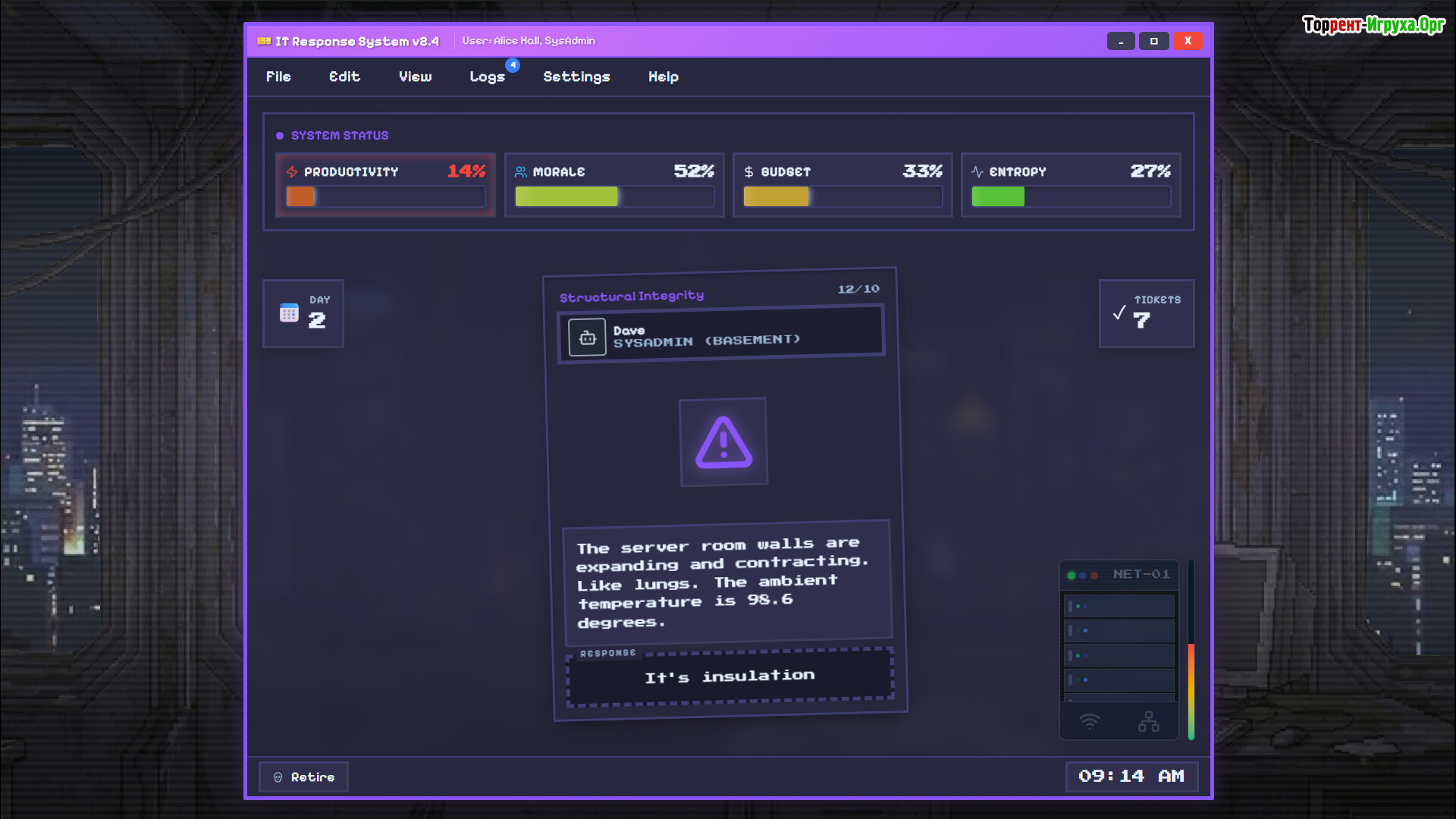Click Dave's robot avatar icon

click(587, 338)
